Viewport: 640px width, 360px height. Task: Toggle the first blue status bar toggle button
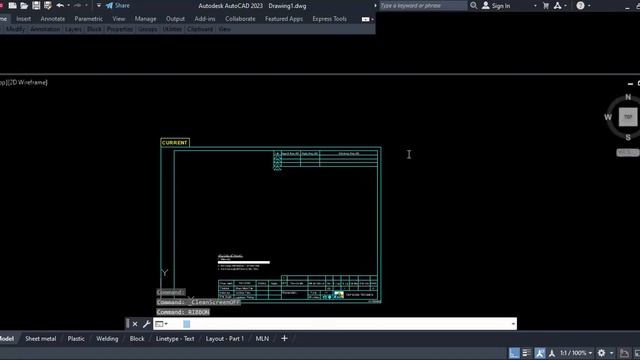click(x=514, y=353)
